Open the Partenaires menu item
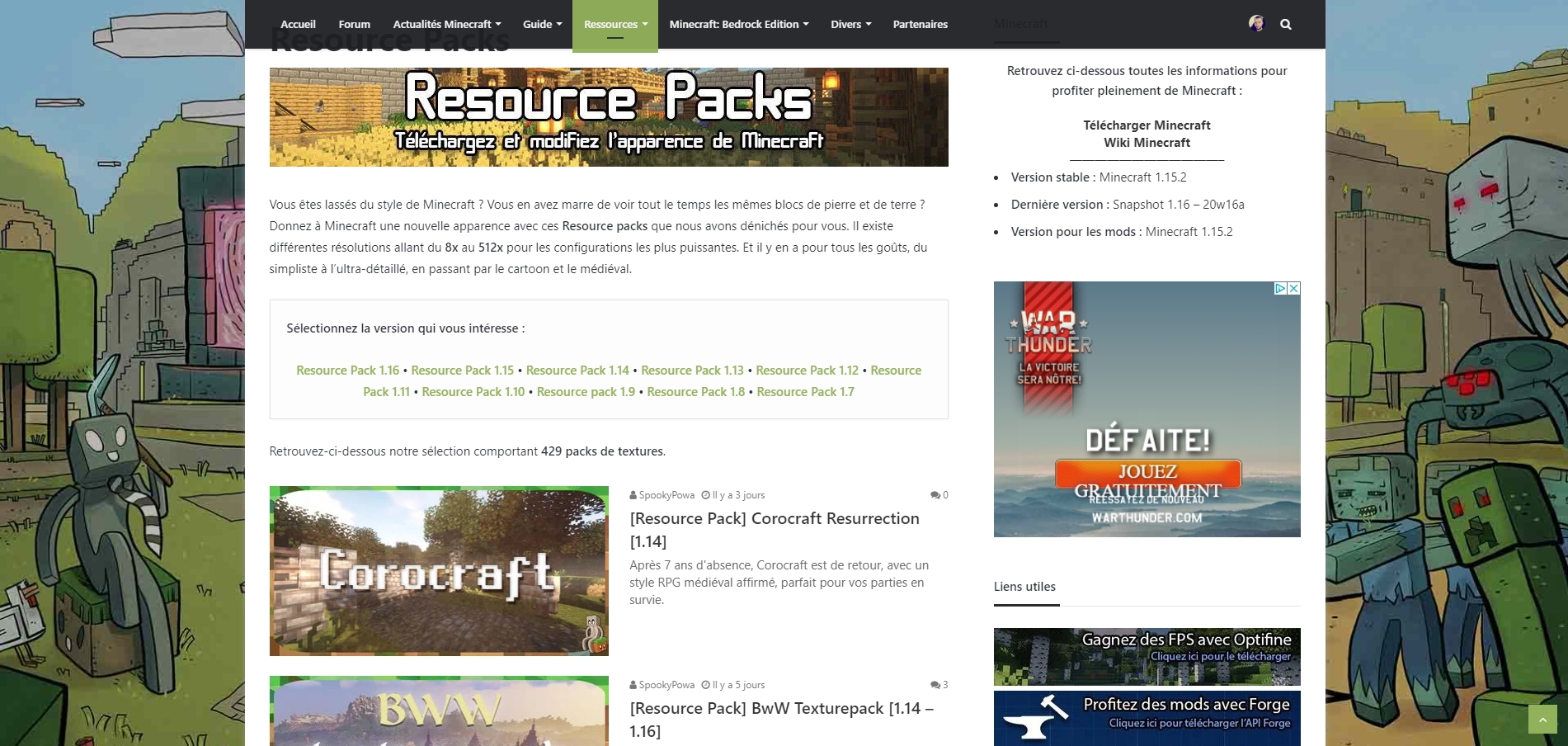Screen dimensions: 1568x746 (921, 25)
